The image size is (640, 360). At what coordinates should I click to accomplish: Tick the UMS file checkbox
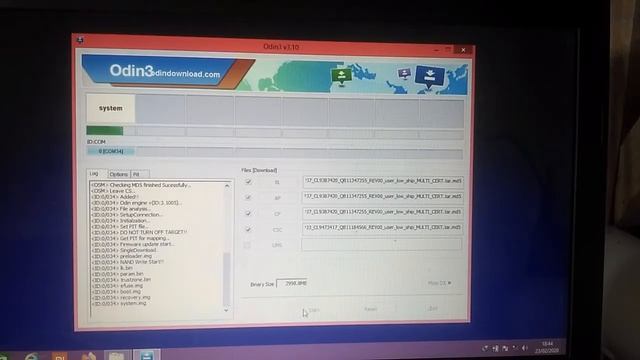(x=247, y=245)
